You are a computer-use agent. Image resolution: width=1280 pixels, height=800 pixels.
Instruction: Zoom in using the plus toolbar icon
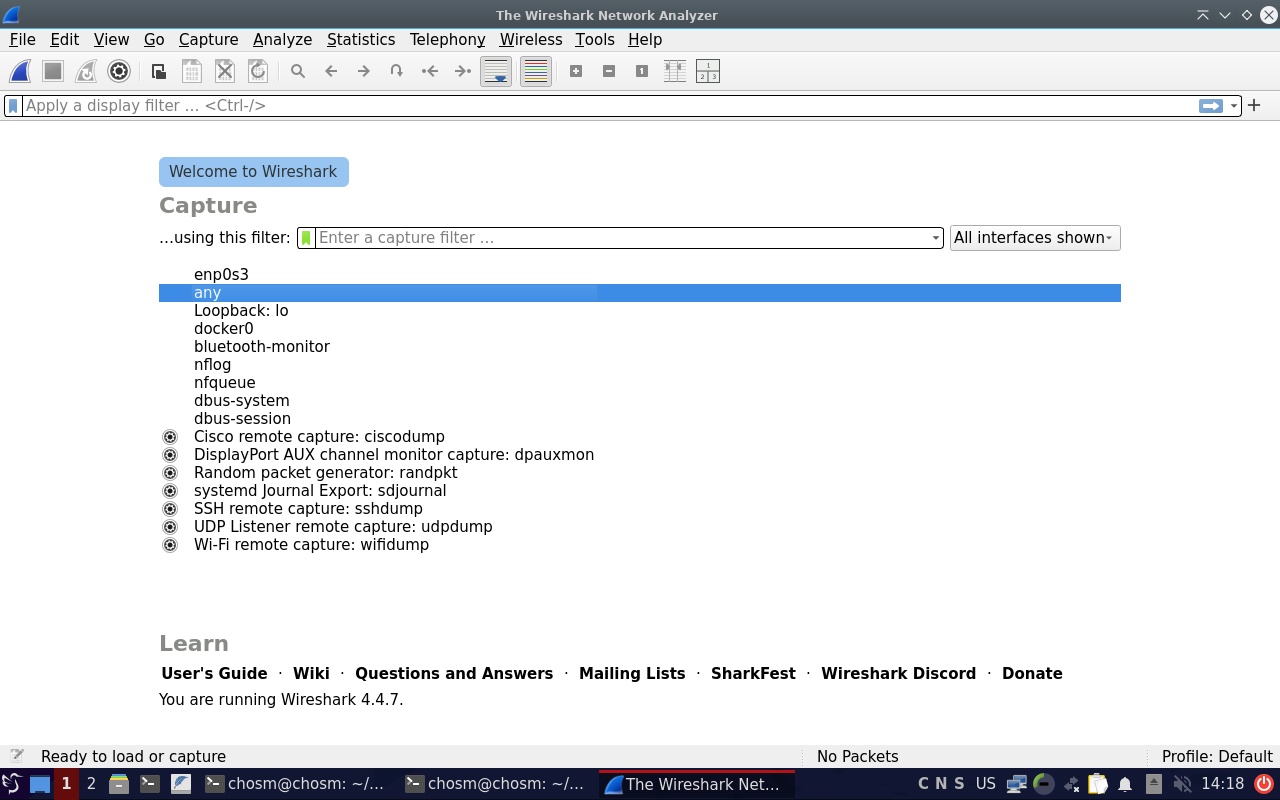(576, 71)
